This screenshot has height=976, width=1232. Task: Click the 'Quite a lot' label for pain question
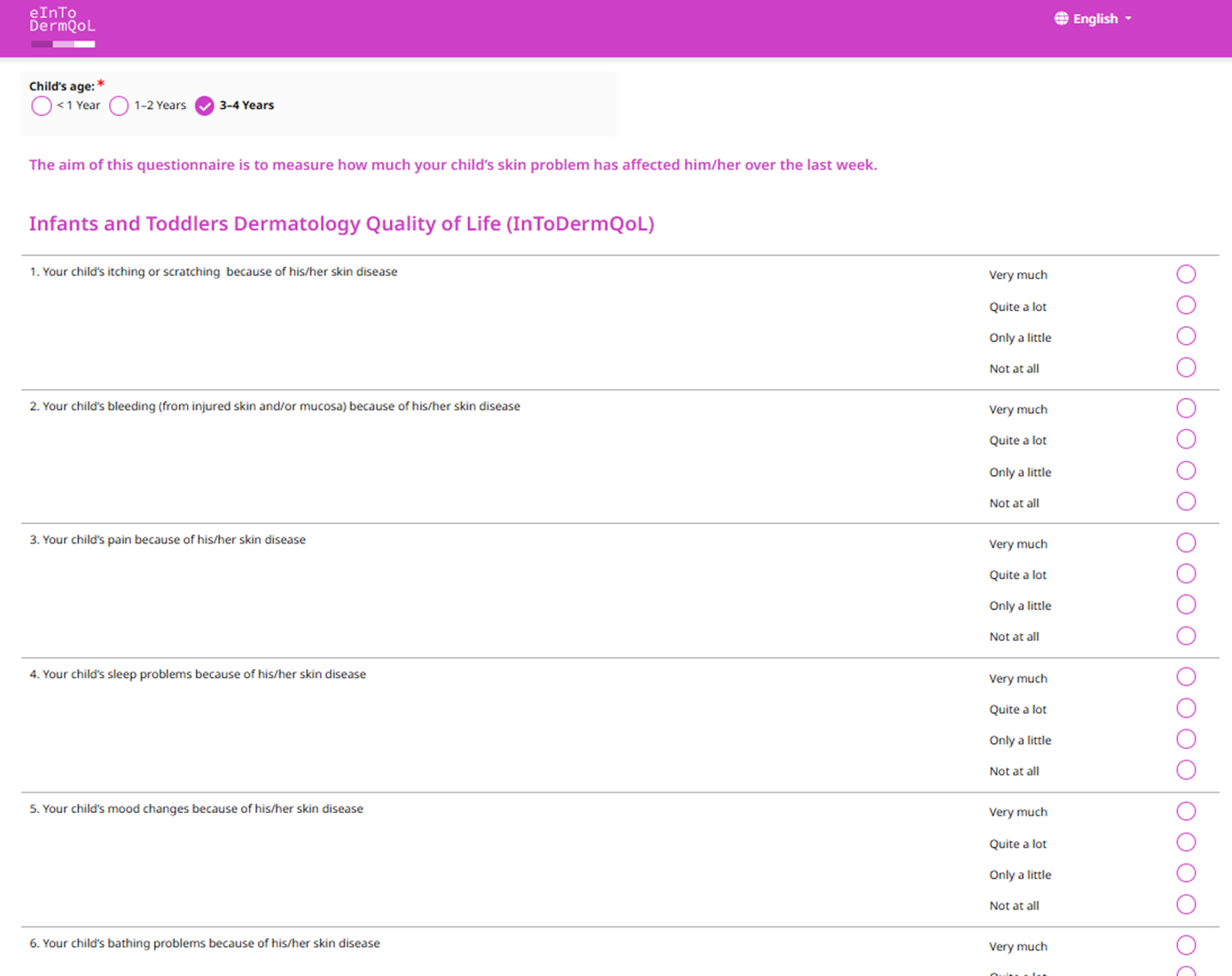(1018, 575)
